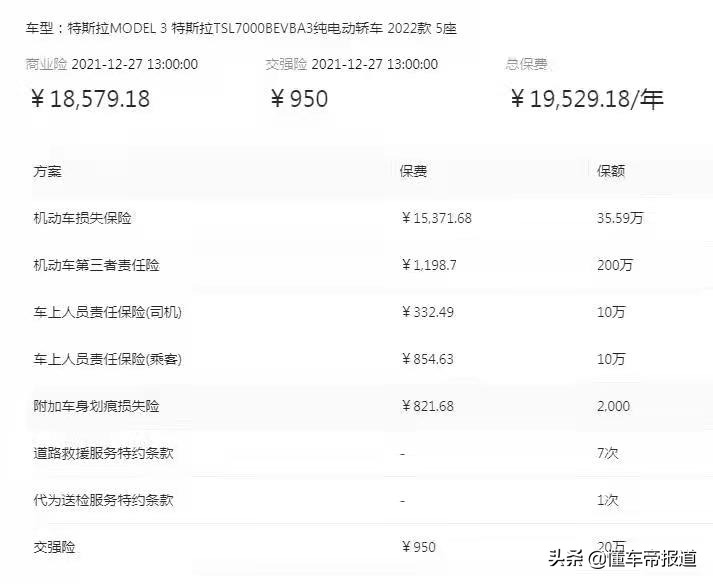Select 车上人员责任保险(司机) row name
The width and height of the screenshot is (713, 584).
[107, 312]
